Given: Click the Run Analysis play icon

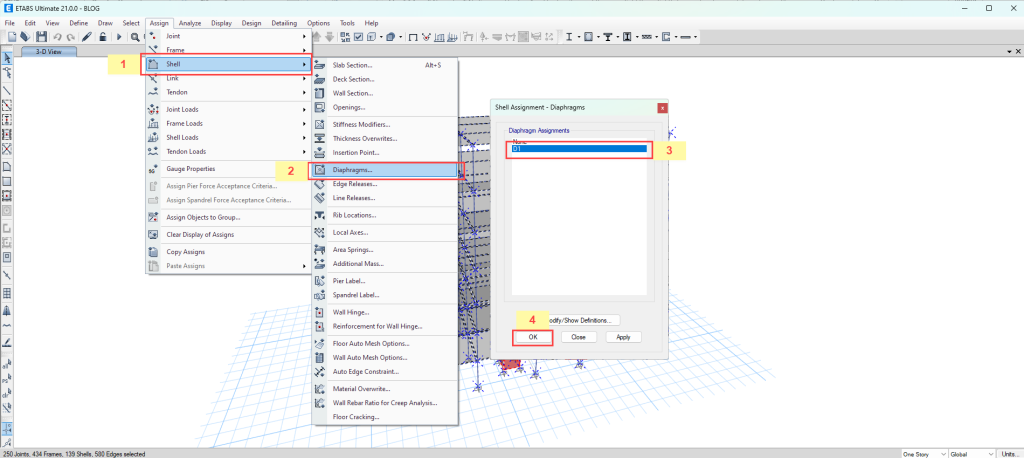Looking at the screenshot, I should point(120,37).
